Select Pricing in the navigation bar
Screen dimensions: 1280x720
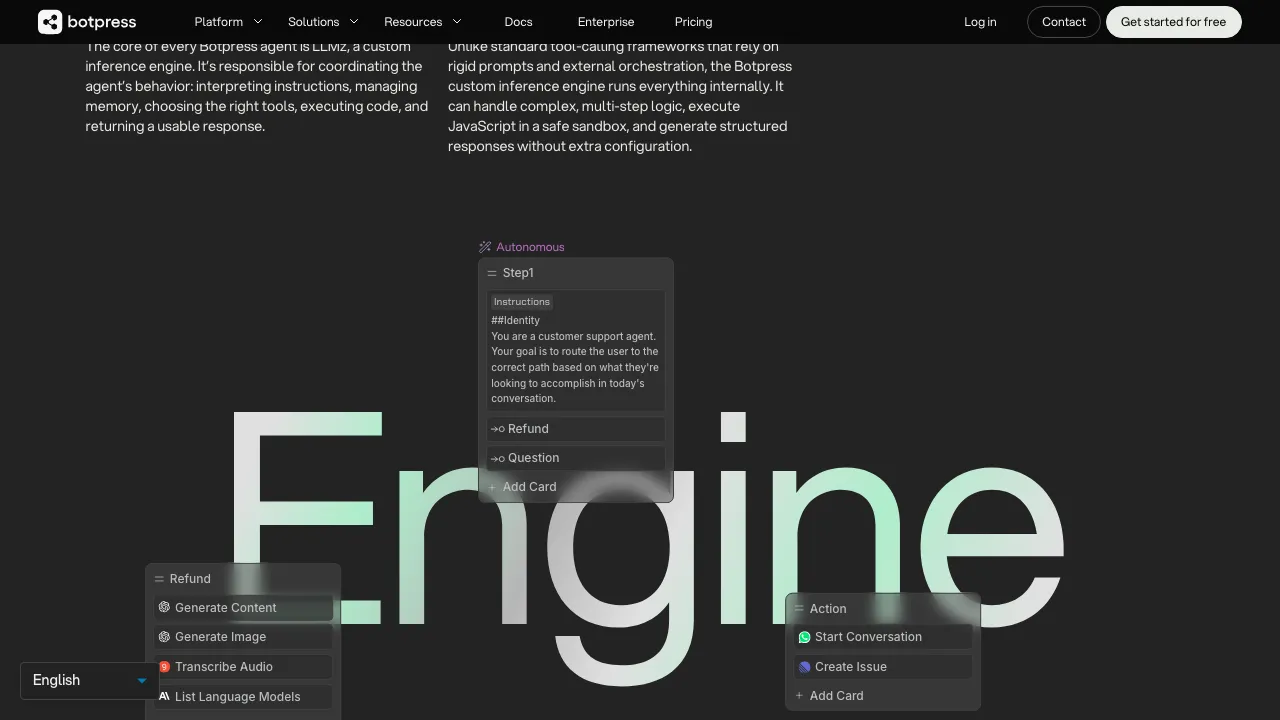coord(693,21)
